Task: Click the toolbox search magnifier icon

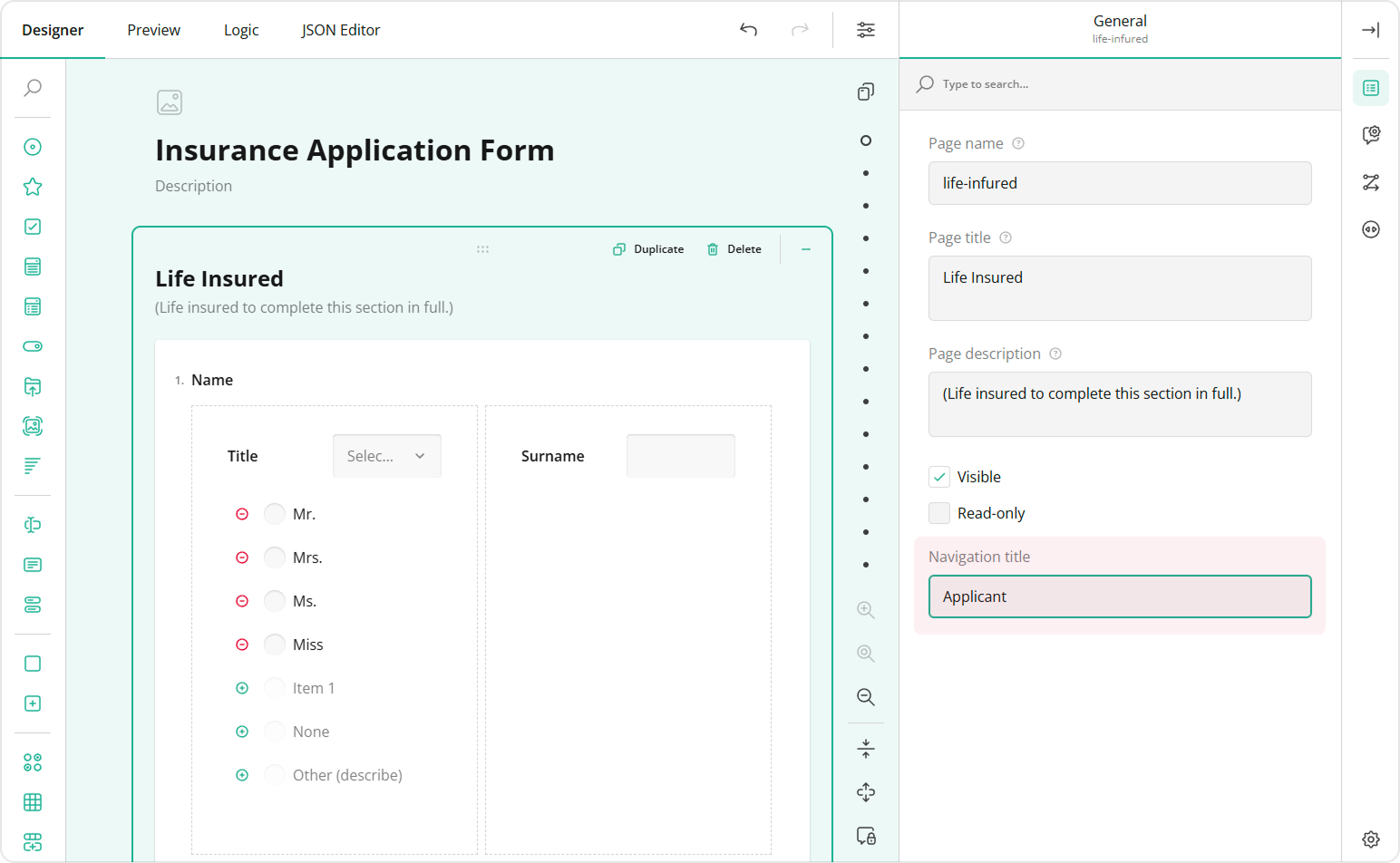Action: click(33, 88)
